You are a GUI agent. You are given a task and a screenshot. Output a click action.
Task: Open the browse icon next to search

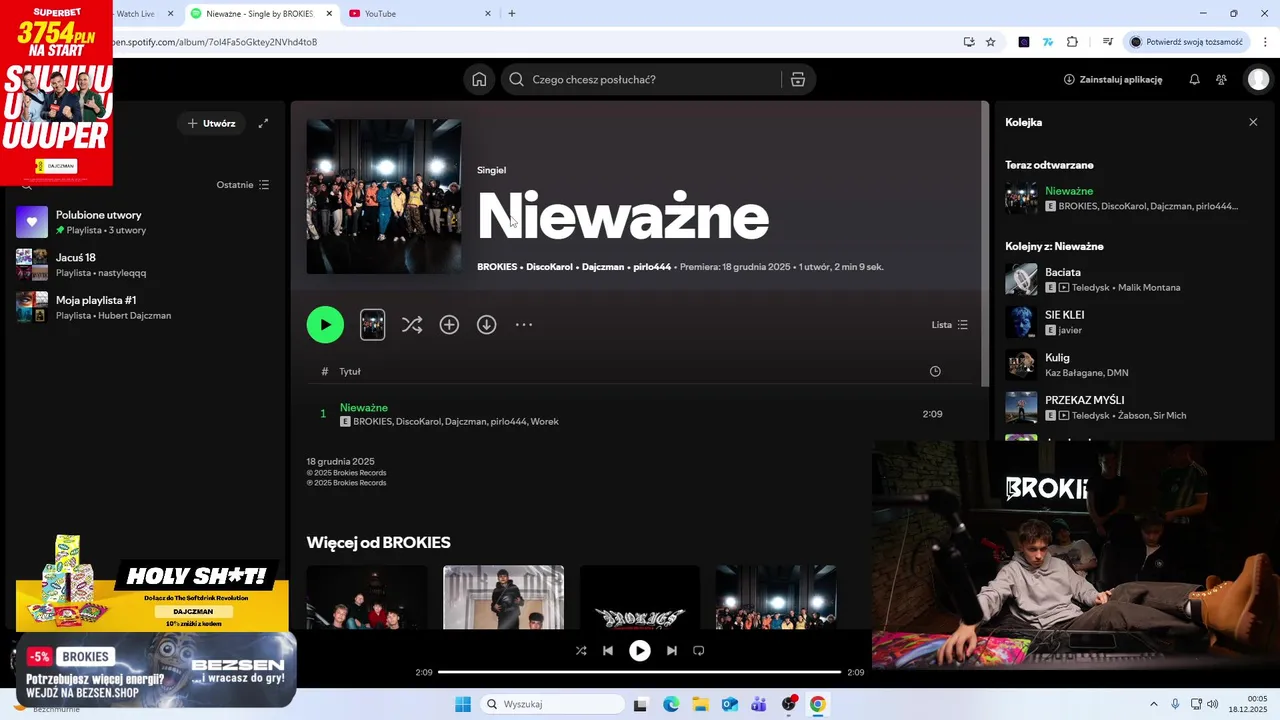tap(797, 80)
